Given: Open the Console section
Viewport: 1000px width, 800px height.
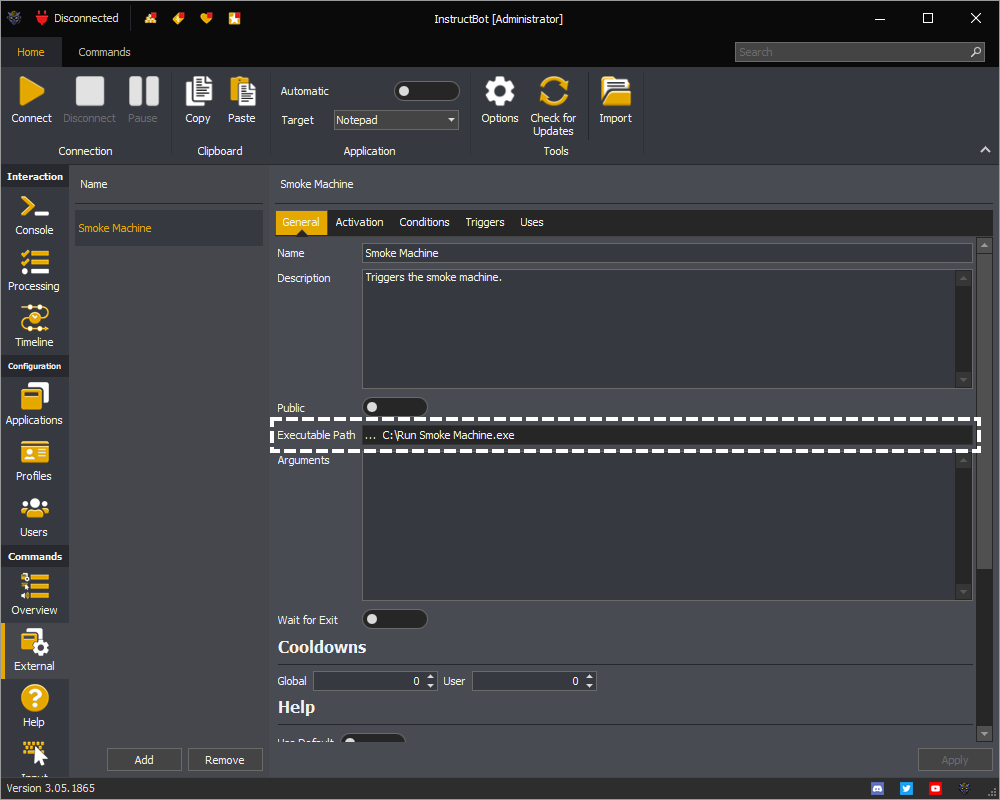Looking at the screenshot, I should 34,215.
